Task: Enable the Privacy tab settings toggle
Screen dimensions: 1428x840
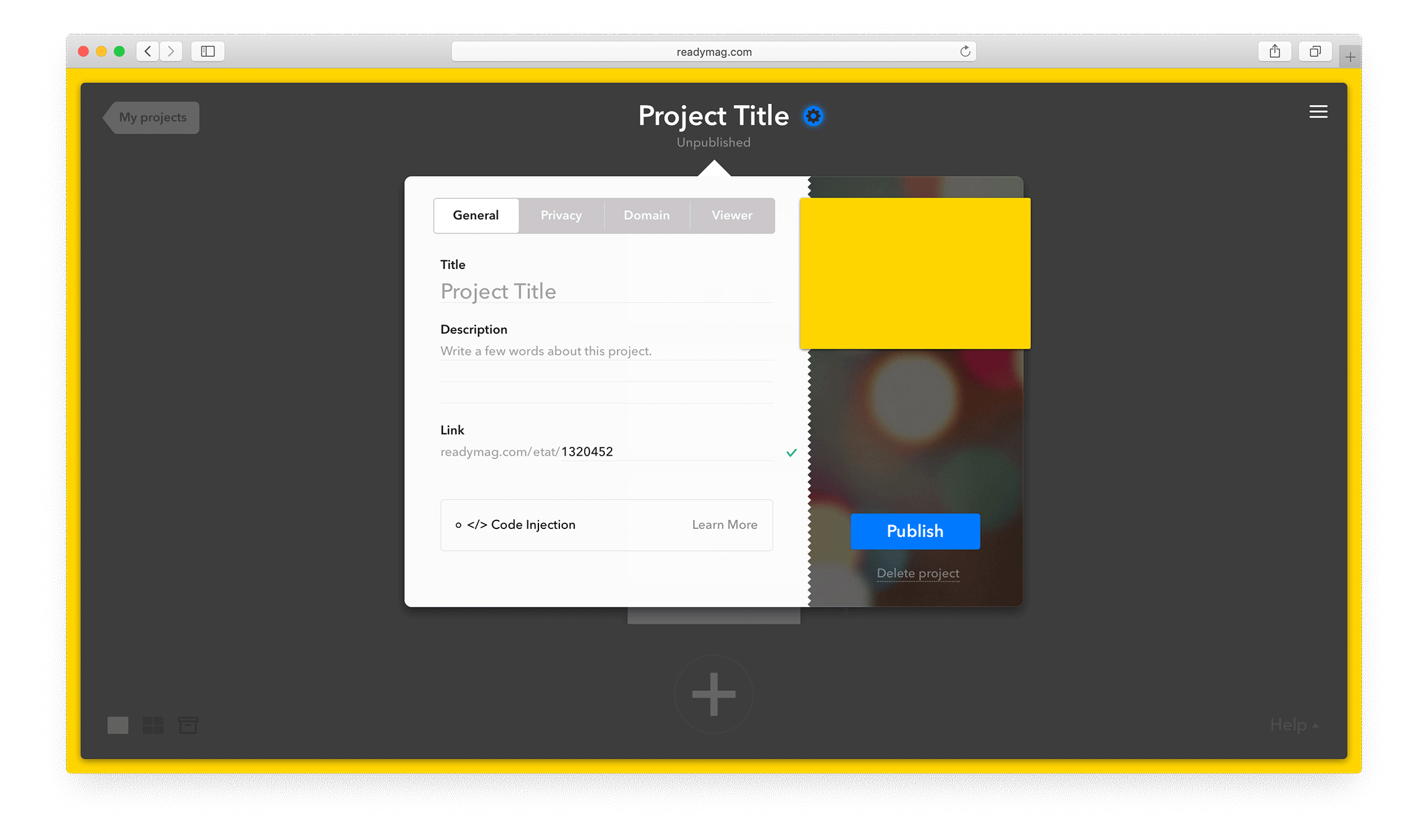Action: click(560, 214)
